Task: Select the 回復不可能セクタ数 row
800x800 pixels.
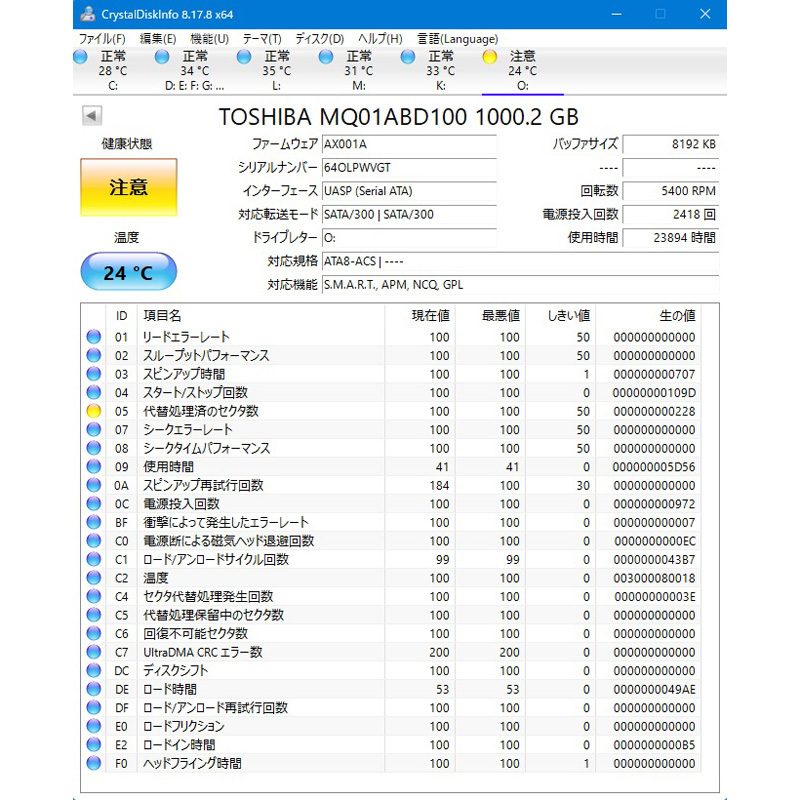Action: (x=391, y=634)
